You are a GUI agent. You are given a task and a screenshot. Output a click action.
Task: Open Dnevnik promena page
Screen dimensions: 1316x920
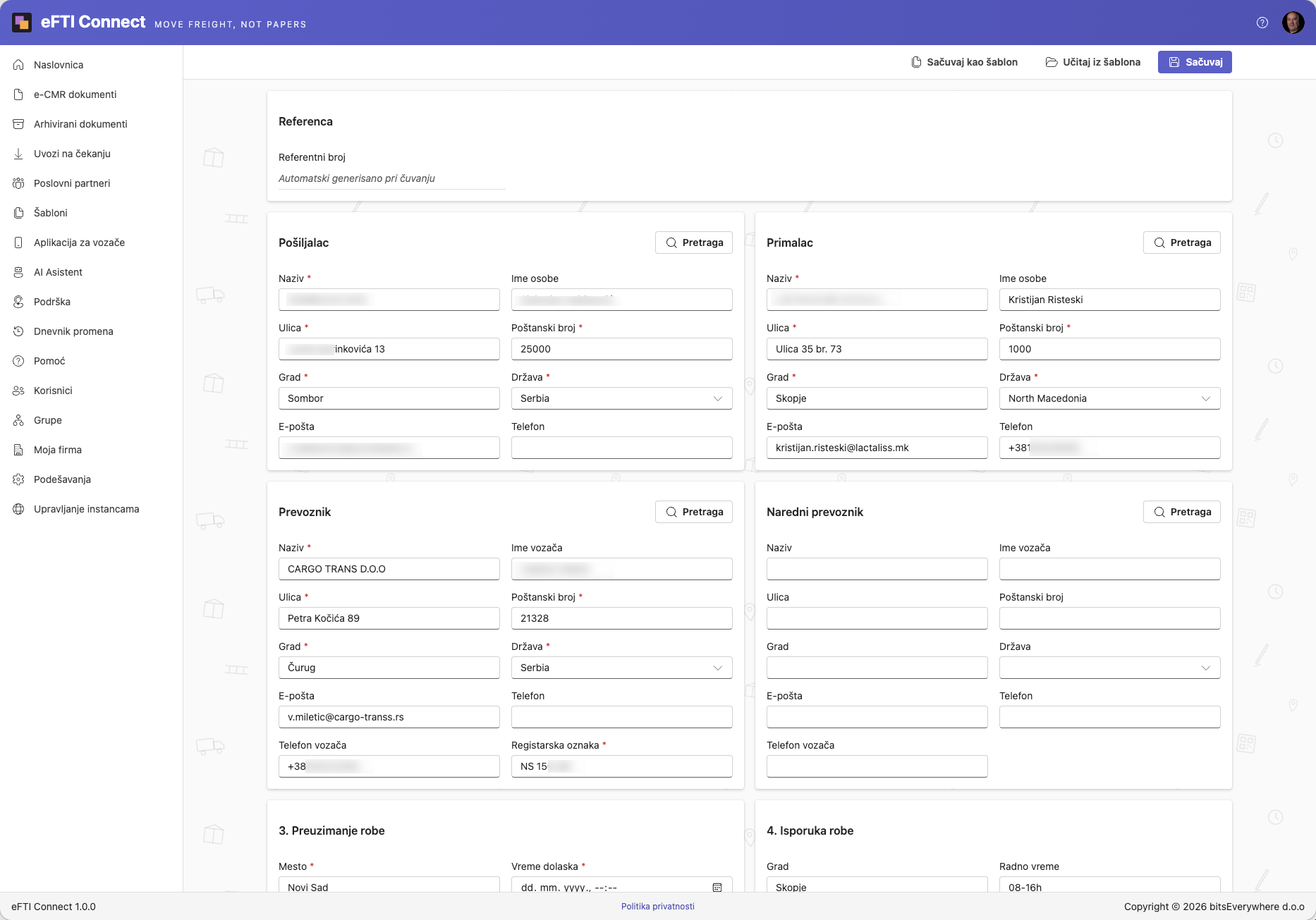click(91, 331)
